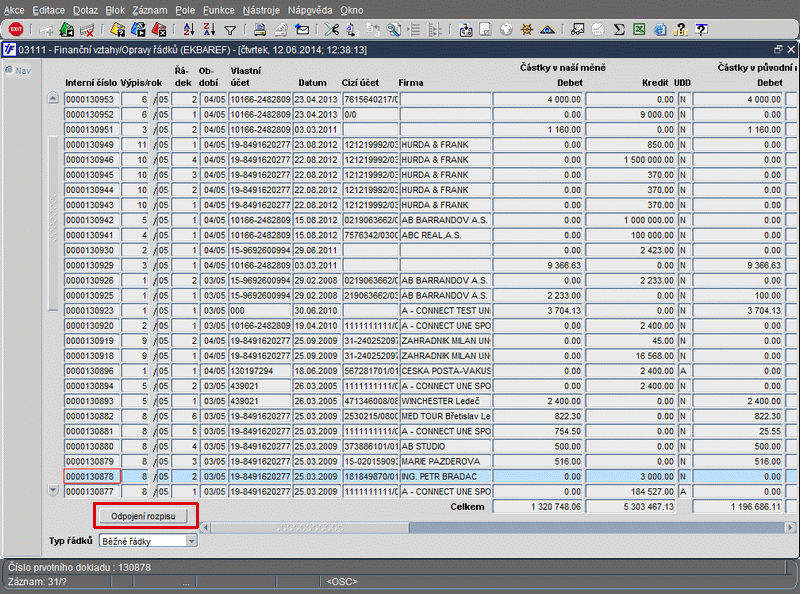This screenshot has height=594, width=800.
Task: Click the magnifier search document icon
Action: point(393,30)
